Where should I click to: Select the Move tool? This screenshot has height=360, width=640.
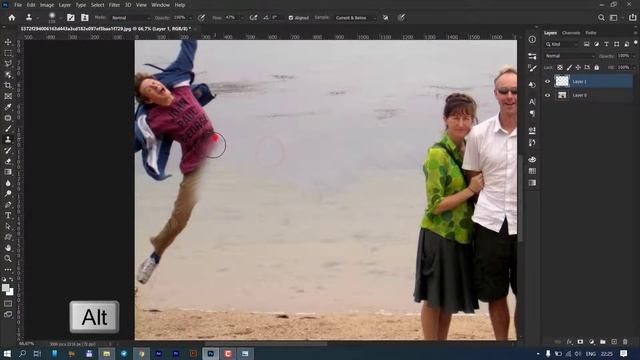pos(8,42)
